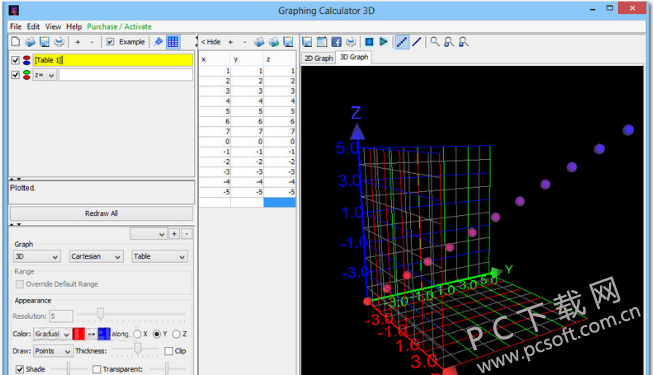Pick the blue gradient end color
Screen dimensions: 653x375
click(x=104, y=334)
